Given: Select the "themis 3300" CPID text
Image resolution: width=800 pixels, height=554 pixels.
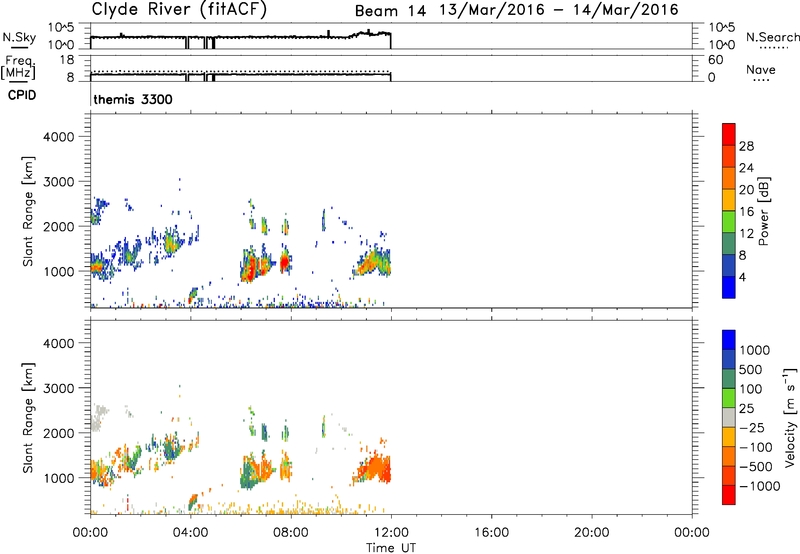Looking at the screenshot, I should point(133,99).
